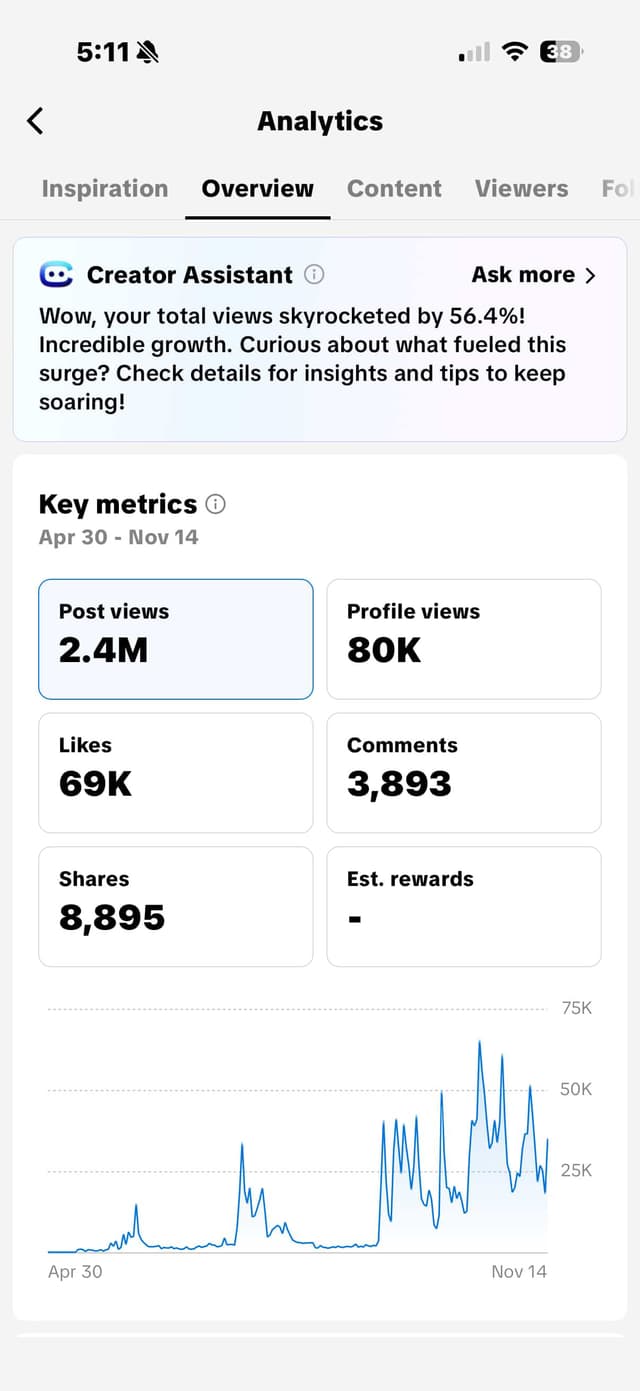Select the Likes metric card
Viewport: 640px width, 1391px height.
pyautogui.click(x=175, y=772)
